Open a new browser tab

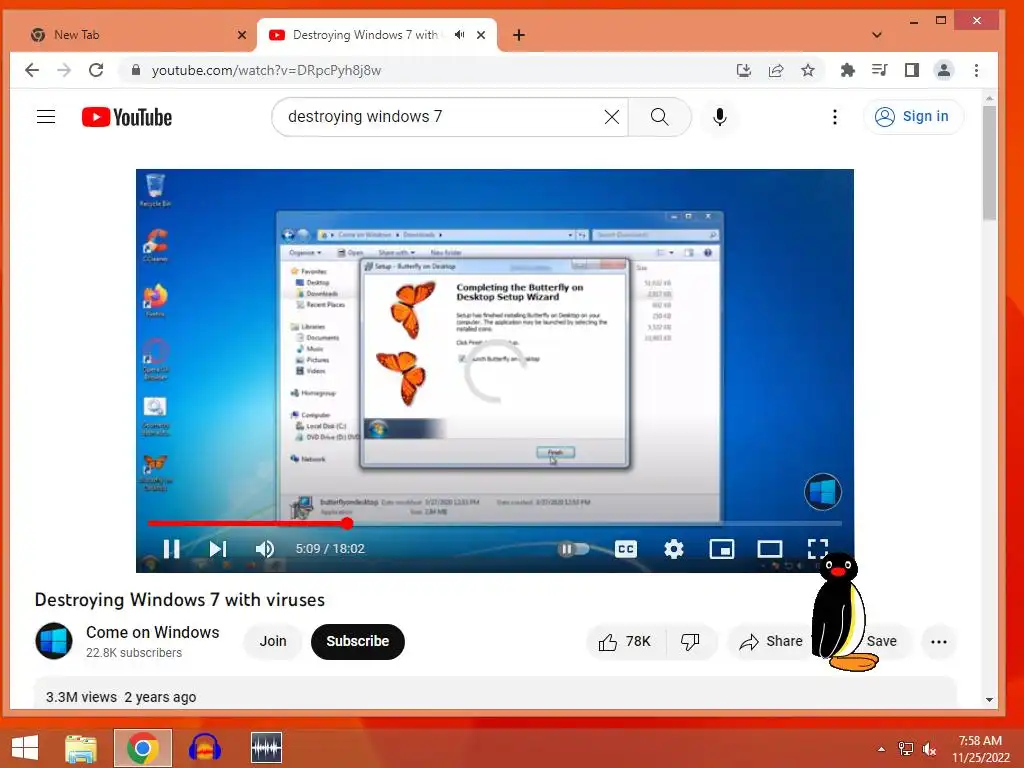tap(519, 35)
